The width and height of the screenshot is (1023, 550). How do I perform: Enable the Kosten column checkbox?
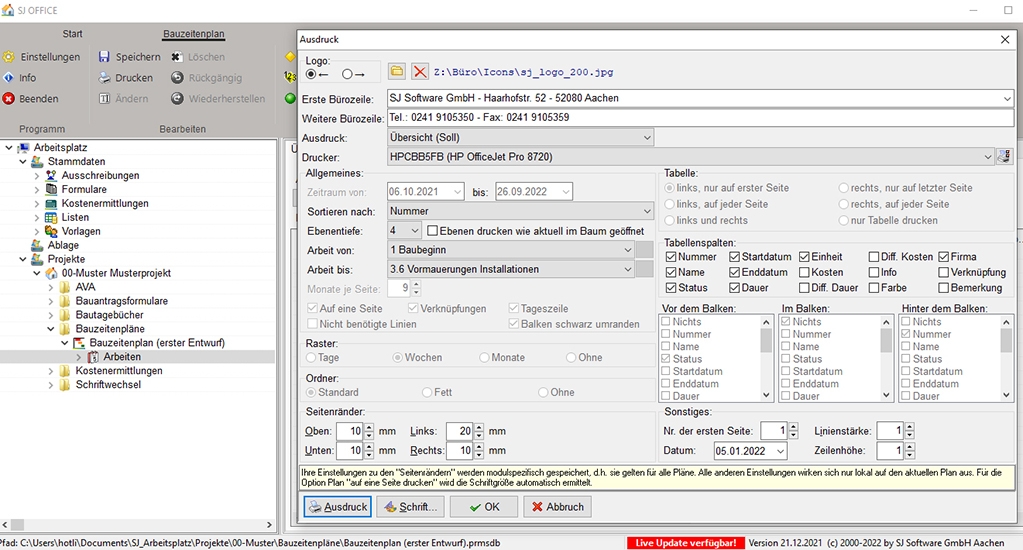click(x=805, y=272)
